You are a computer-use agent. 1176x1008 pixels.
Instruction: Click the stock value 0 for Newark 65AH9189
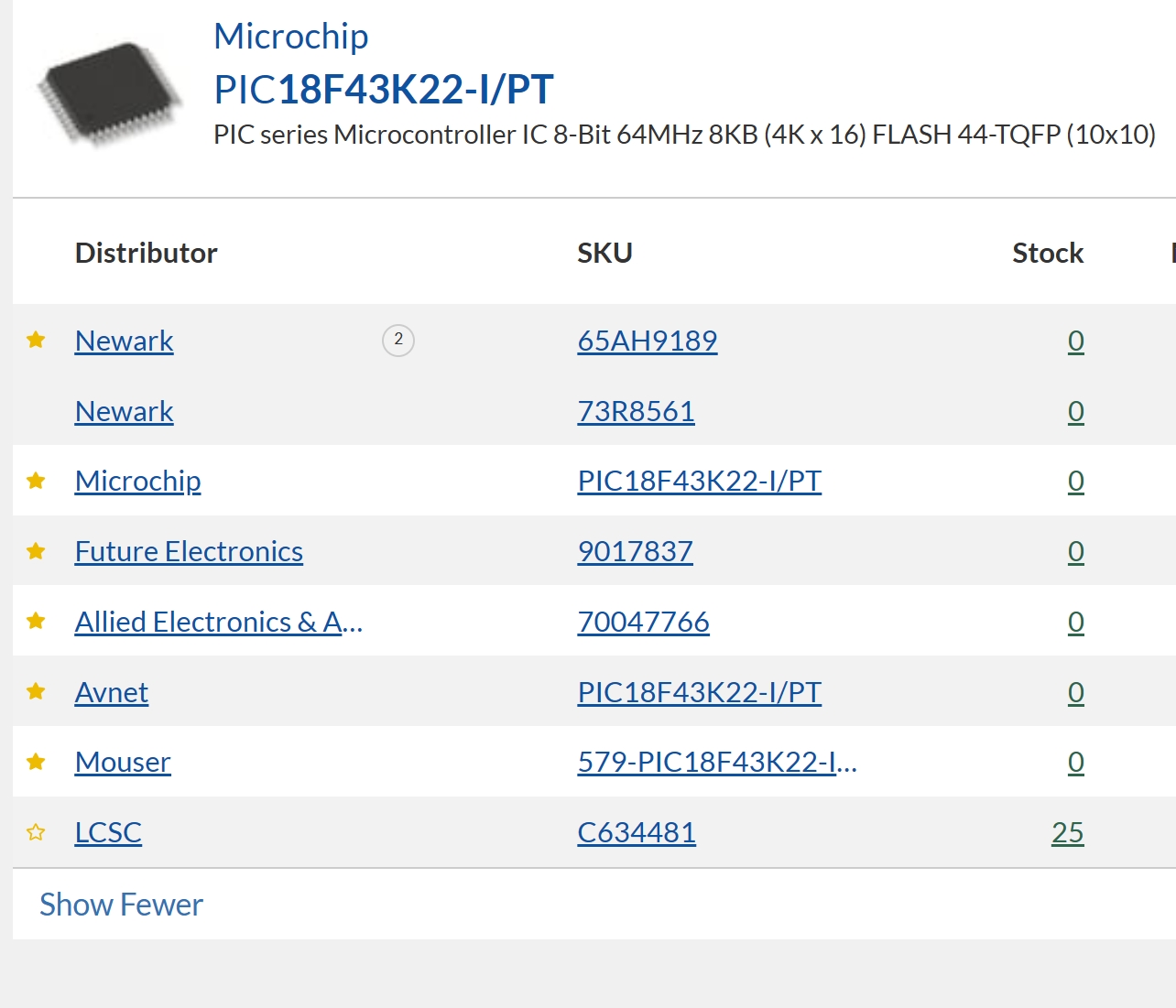coord(1076,341)
